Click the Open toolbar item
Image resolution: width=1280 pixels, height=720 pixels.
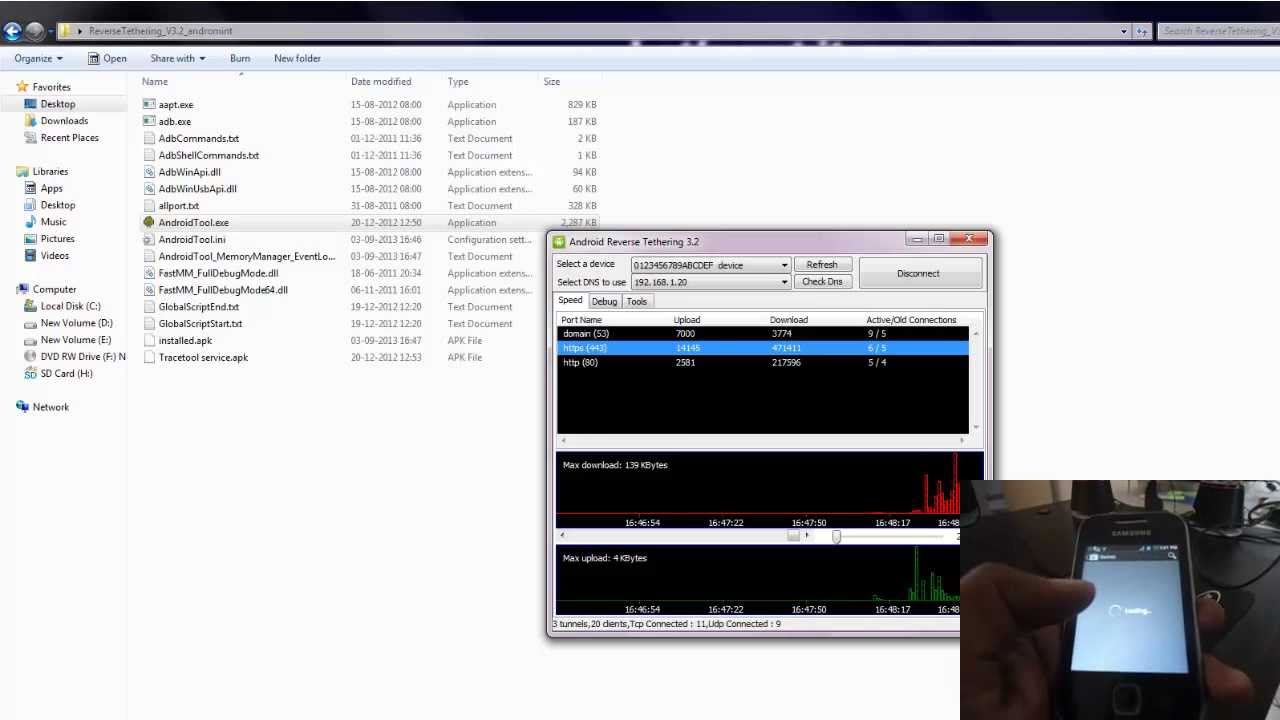point(107,59)
